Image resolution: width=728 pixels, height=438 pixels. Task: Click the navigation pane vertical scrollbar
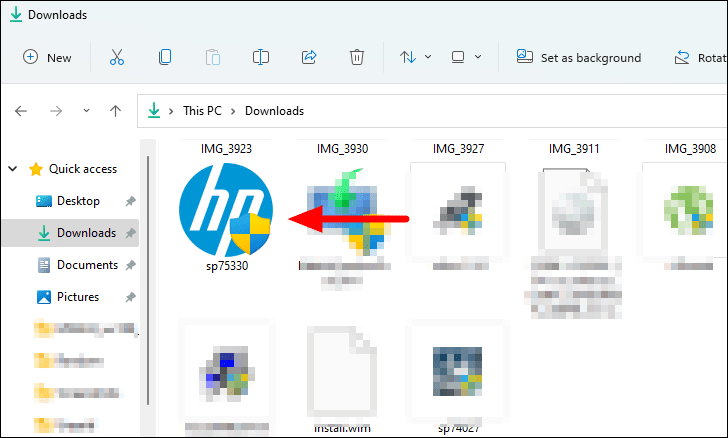point(148,281)
